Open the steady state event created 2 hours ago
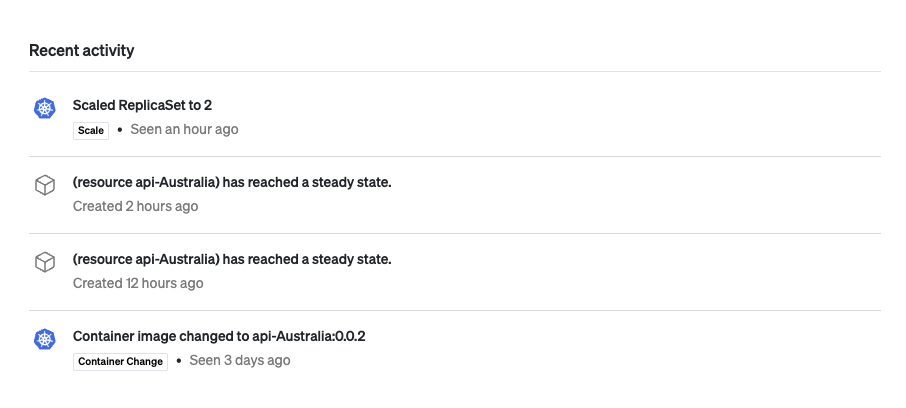Viewport: 906px width, 408px height. (232, 182)
